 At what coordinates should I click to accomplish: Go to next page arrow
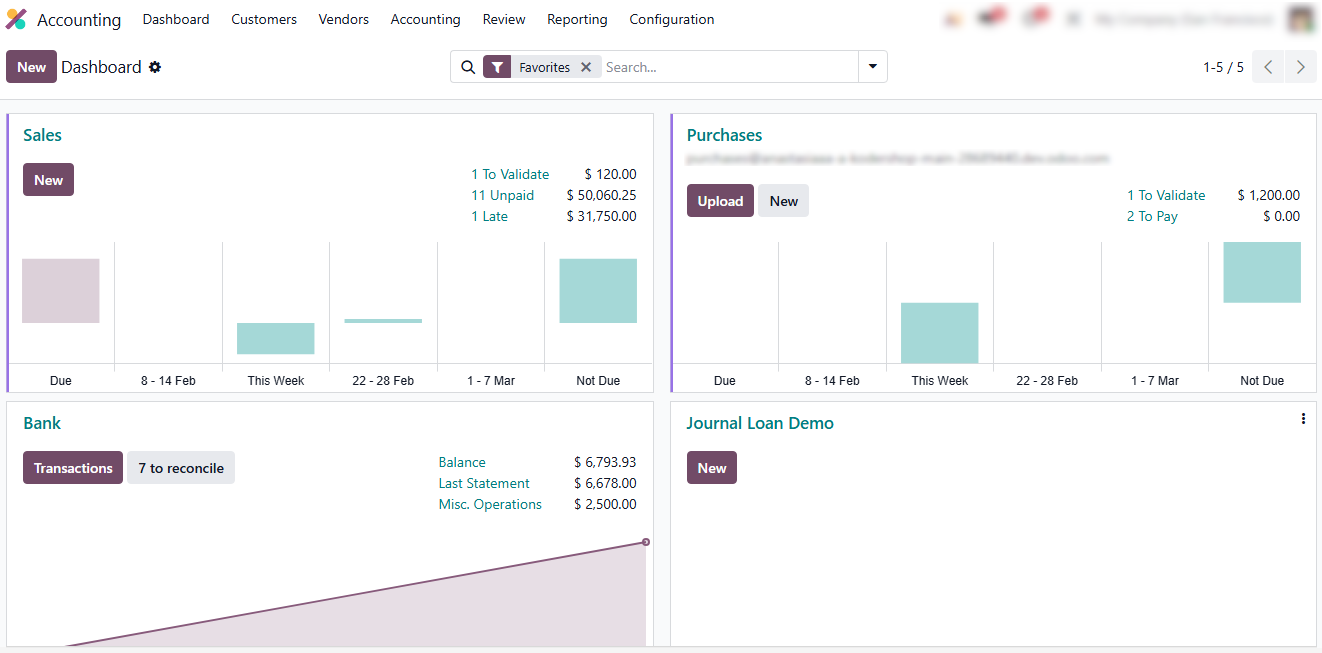click(1300, 67)
